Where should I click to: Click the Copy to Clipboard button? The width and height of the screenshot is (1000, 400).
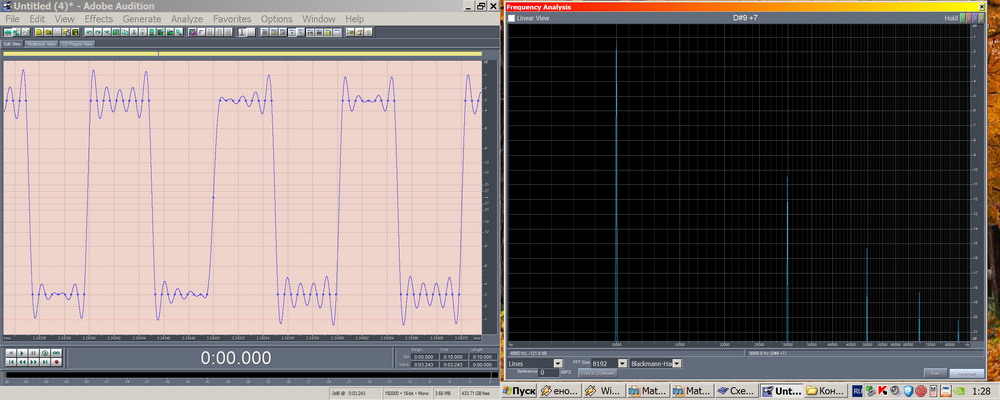point(598,373)
